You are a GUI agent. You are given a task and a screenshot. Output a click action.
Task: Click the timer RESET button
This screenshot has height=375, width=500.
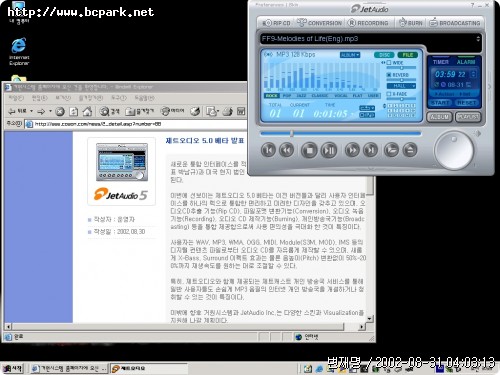tap(467, 103)
